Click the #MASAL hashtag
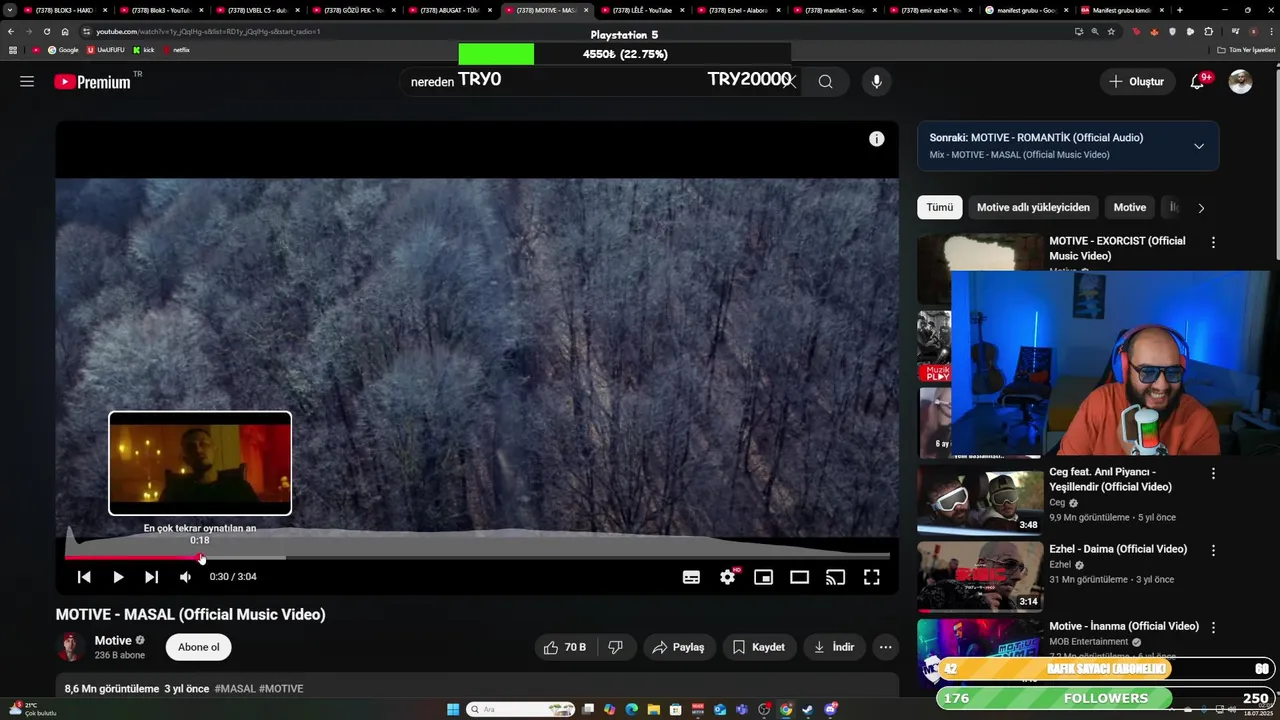Viewport: 1280px width, 720px height. click(x=235, y=689)
